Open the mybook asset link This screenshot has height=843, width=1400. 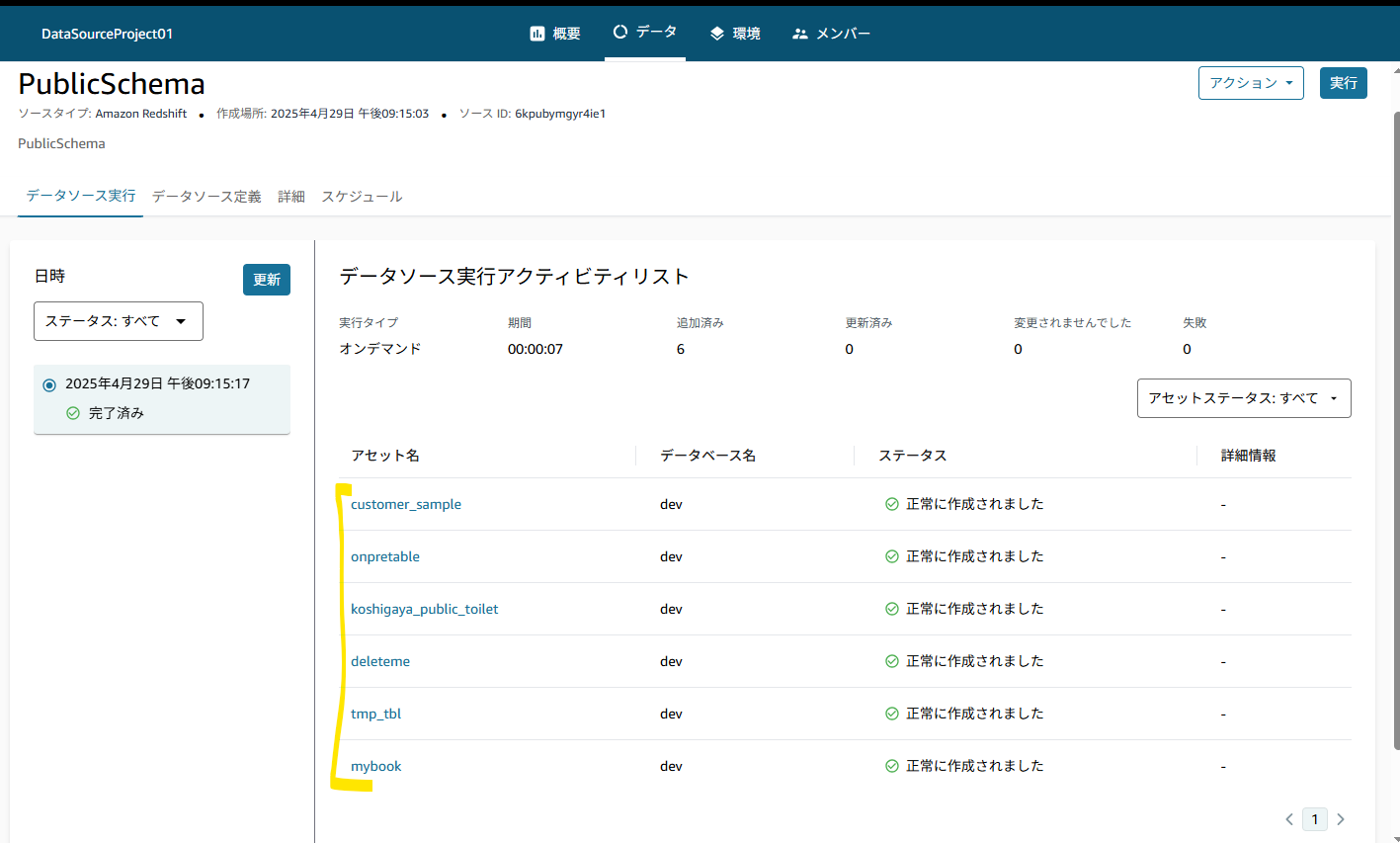click(x=376, y=766)
